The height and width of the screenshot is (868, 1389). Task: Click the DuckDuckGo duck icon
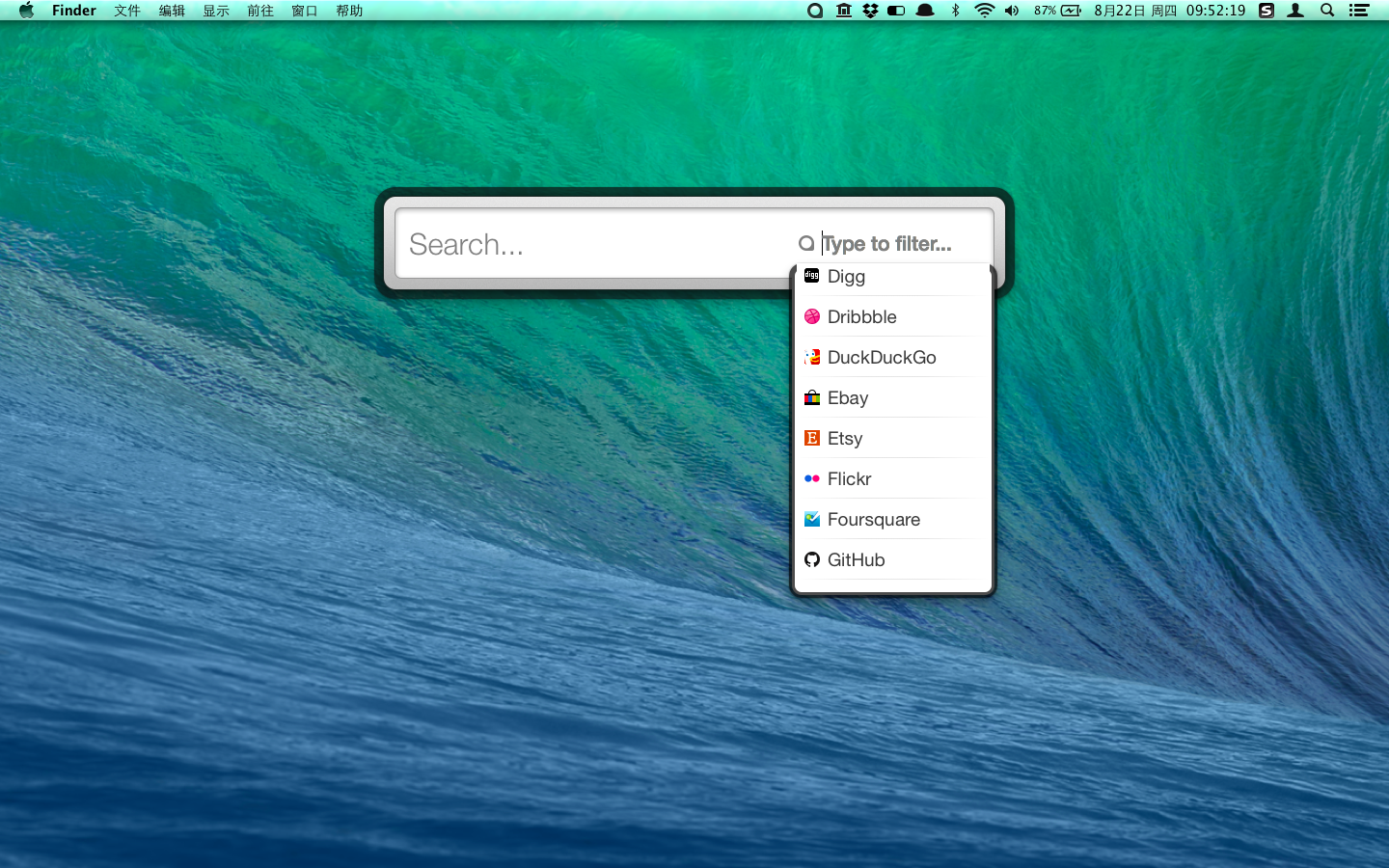coord(812,357)
